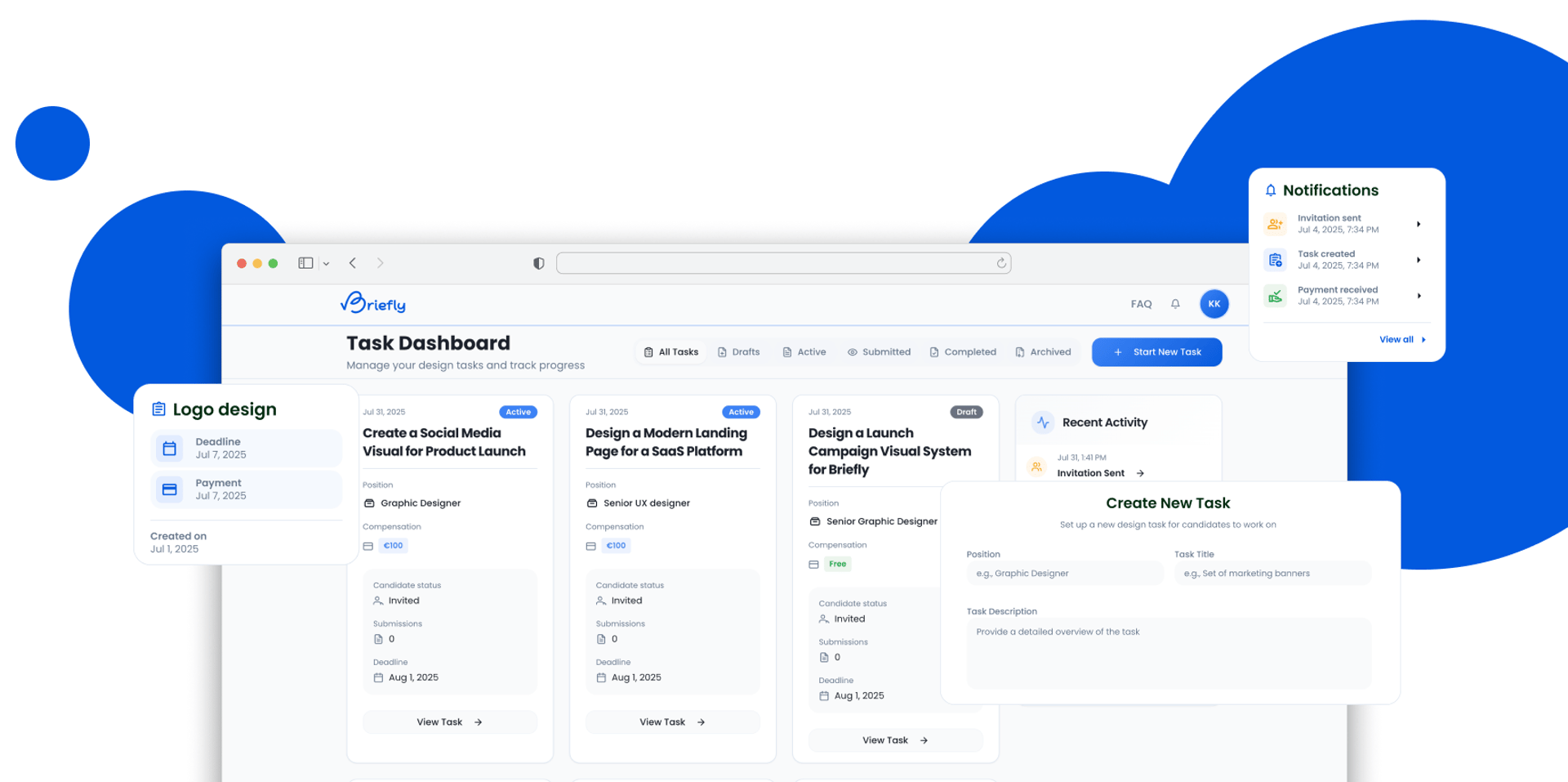Image resolution: width=1568 pixels, height=782 pixels.
Task: Click the Task created icon
Action: click(x=1275, y=260)
